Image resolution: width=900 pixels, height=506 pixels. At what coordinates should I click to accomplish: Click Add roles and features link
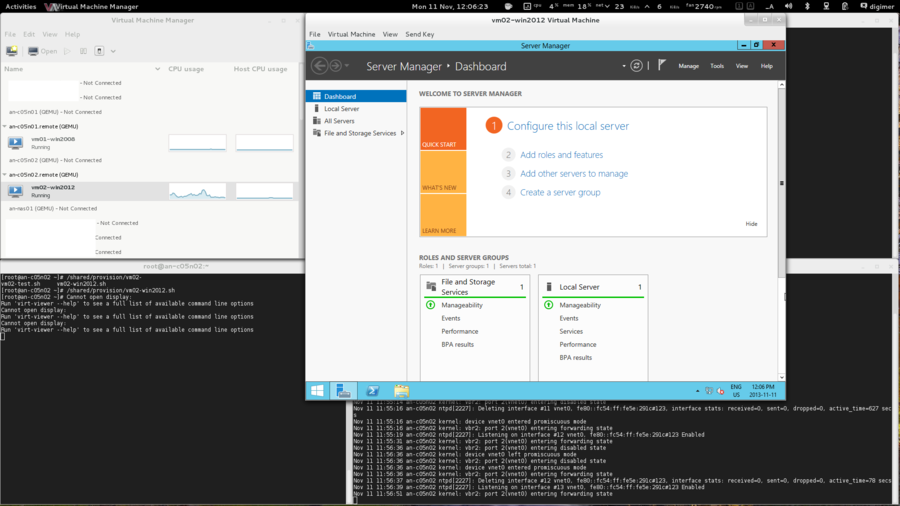(561, 155)
